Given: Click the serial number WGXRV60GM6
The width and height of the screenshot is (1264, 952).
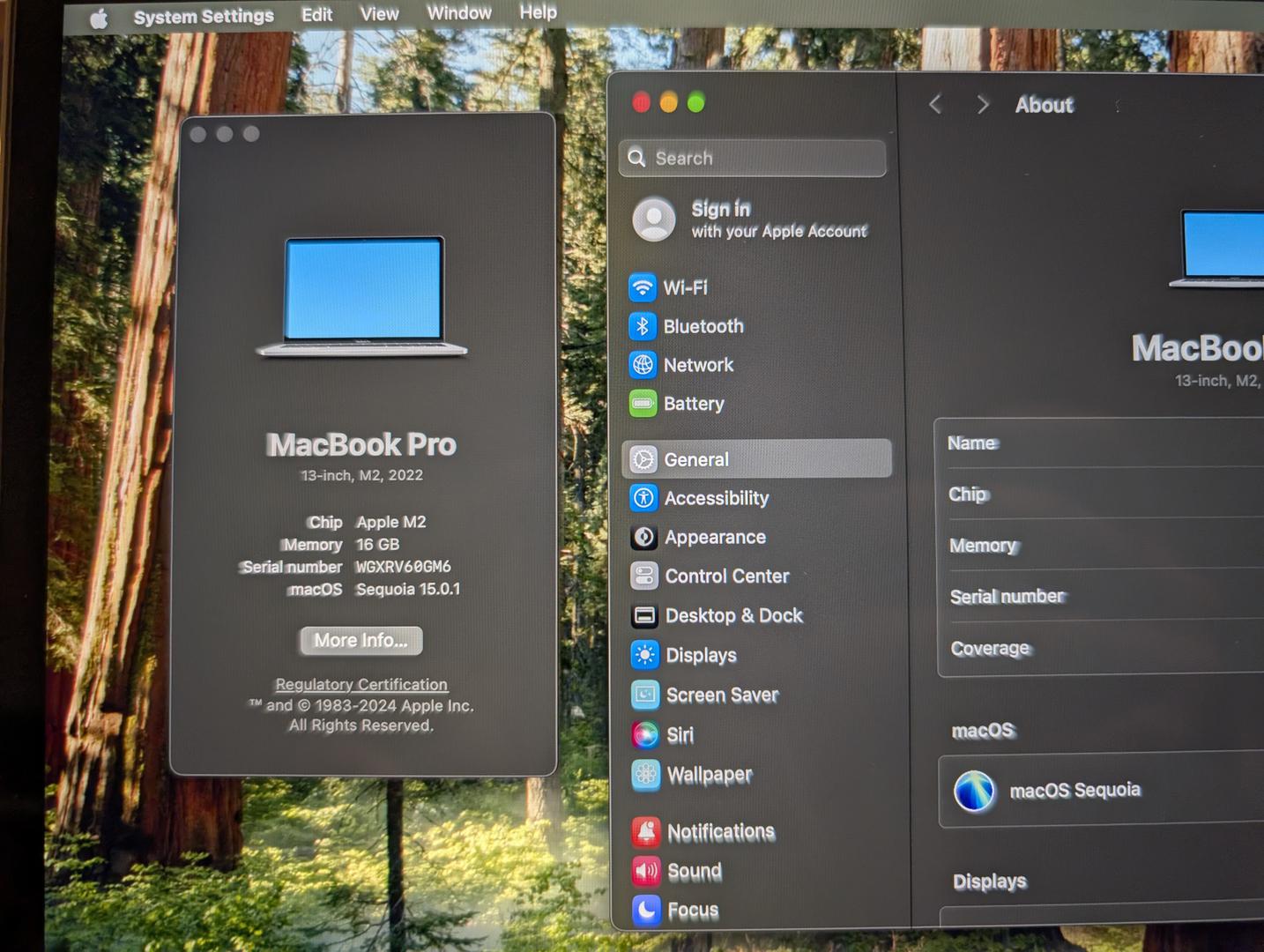Looking at the screenshot, I should point(404,567).
